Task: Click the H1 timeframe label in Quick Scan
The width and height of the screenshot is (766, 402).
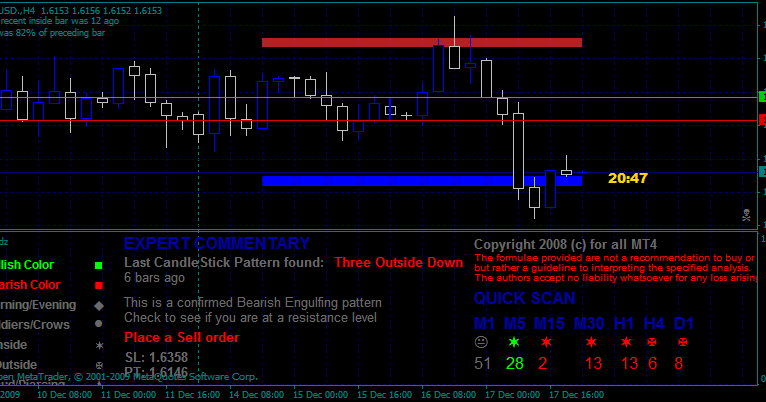Action: 624,323
